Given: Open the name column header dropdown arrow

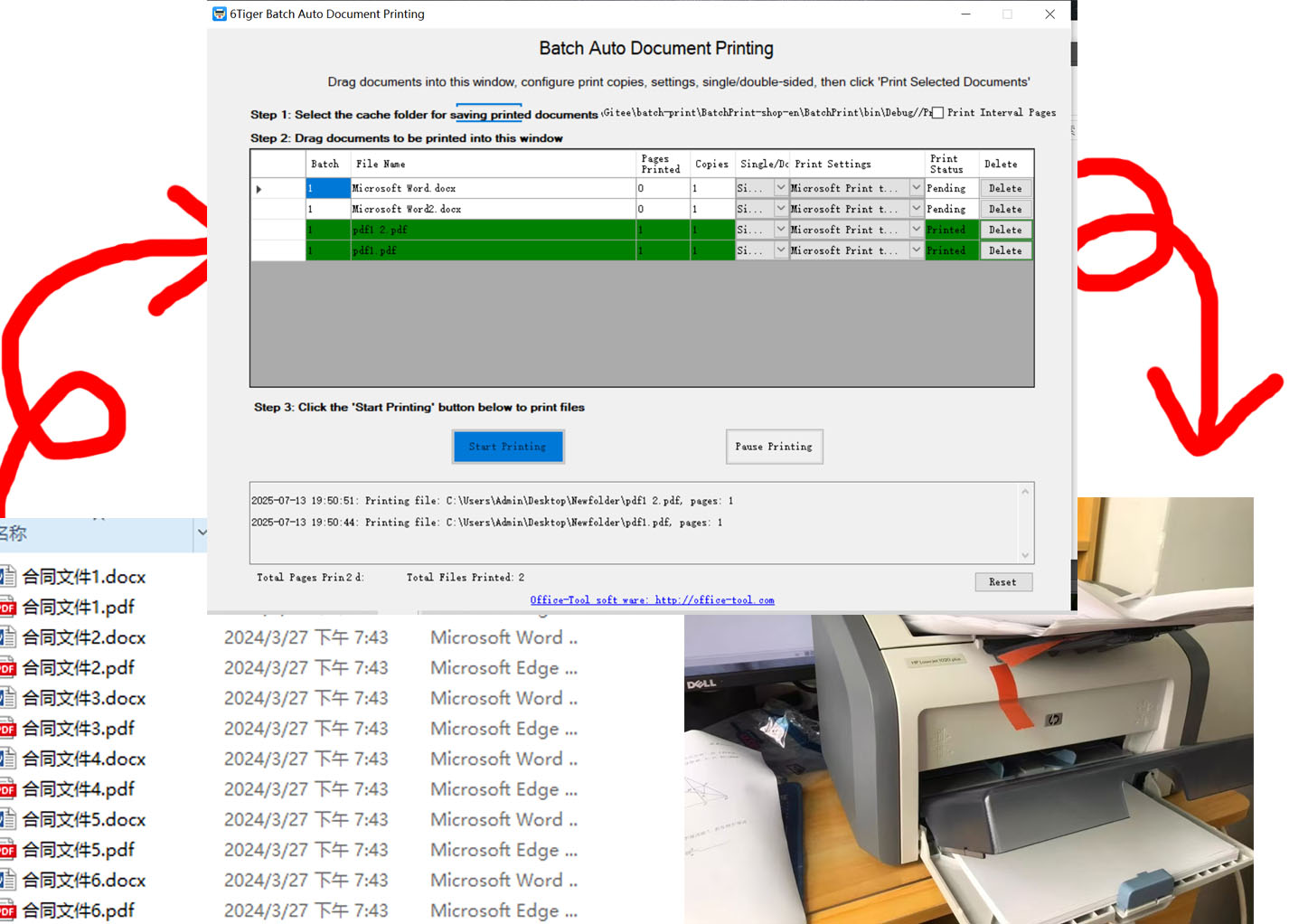Looking at the screenshot, I should tap(202, 533).
